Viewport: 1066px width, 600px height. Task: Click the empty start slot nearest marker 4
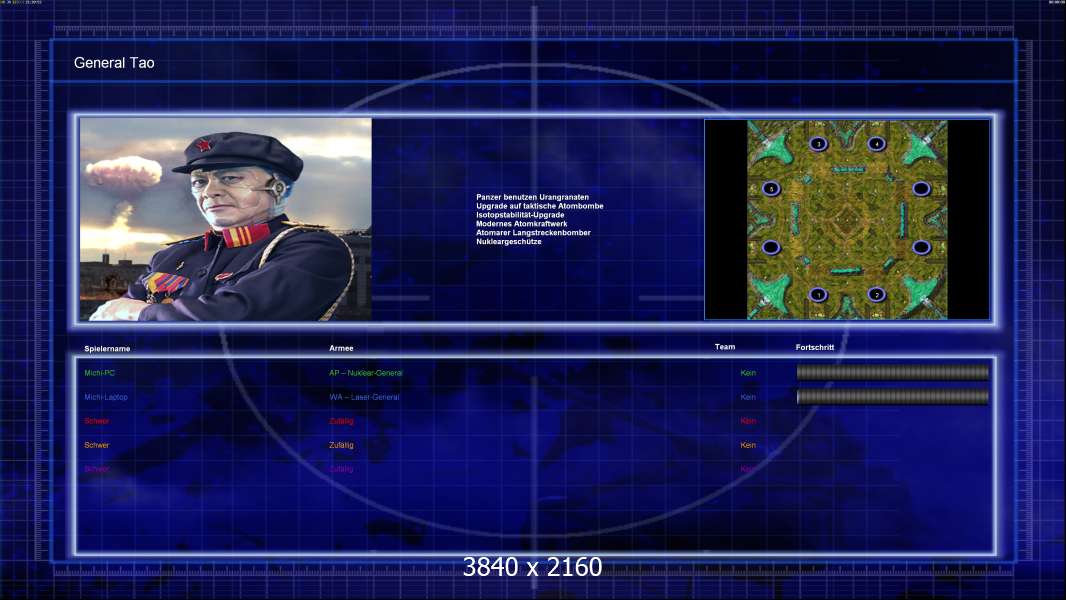click(x=921, y=188)
